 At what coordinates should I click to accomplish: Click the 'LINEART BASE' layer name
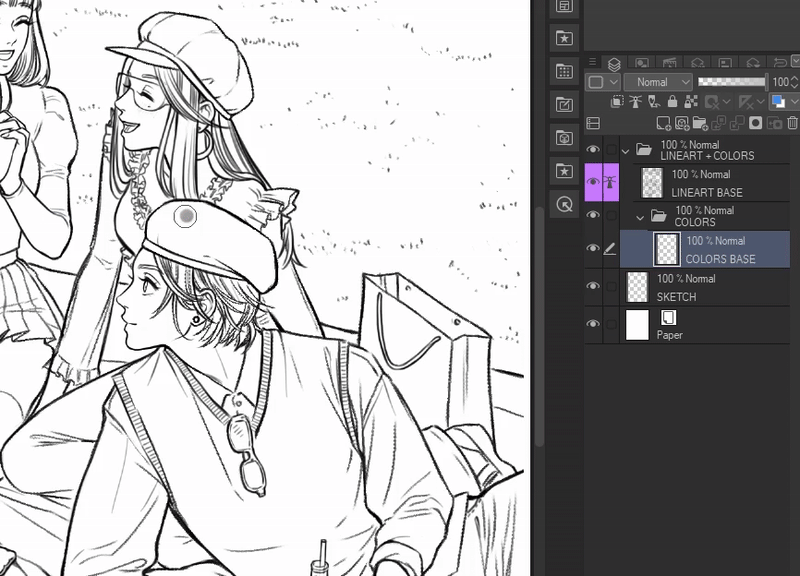(707, 193)
